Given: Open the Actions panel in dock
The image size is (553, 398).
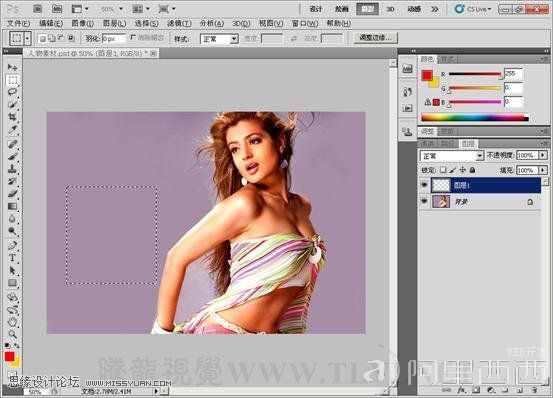Looking at the screenshot, I should tap(407, 108).
